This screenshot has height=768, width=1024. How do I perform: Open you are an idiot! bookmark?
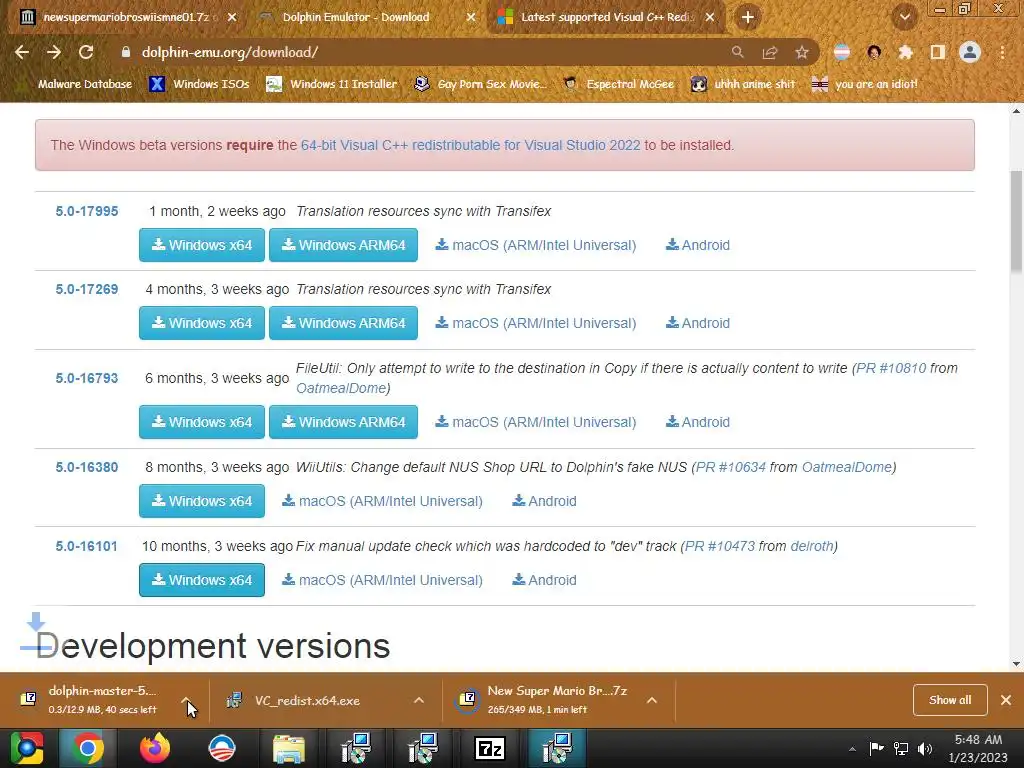(x=865, y=84)
